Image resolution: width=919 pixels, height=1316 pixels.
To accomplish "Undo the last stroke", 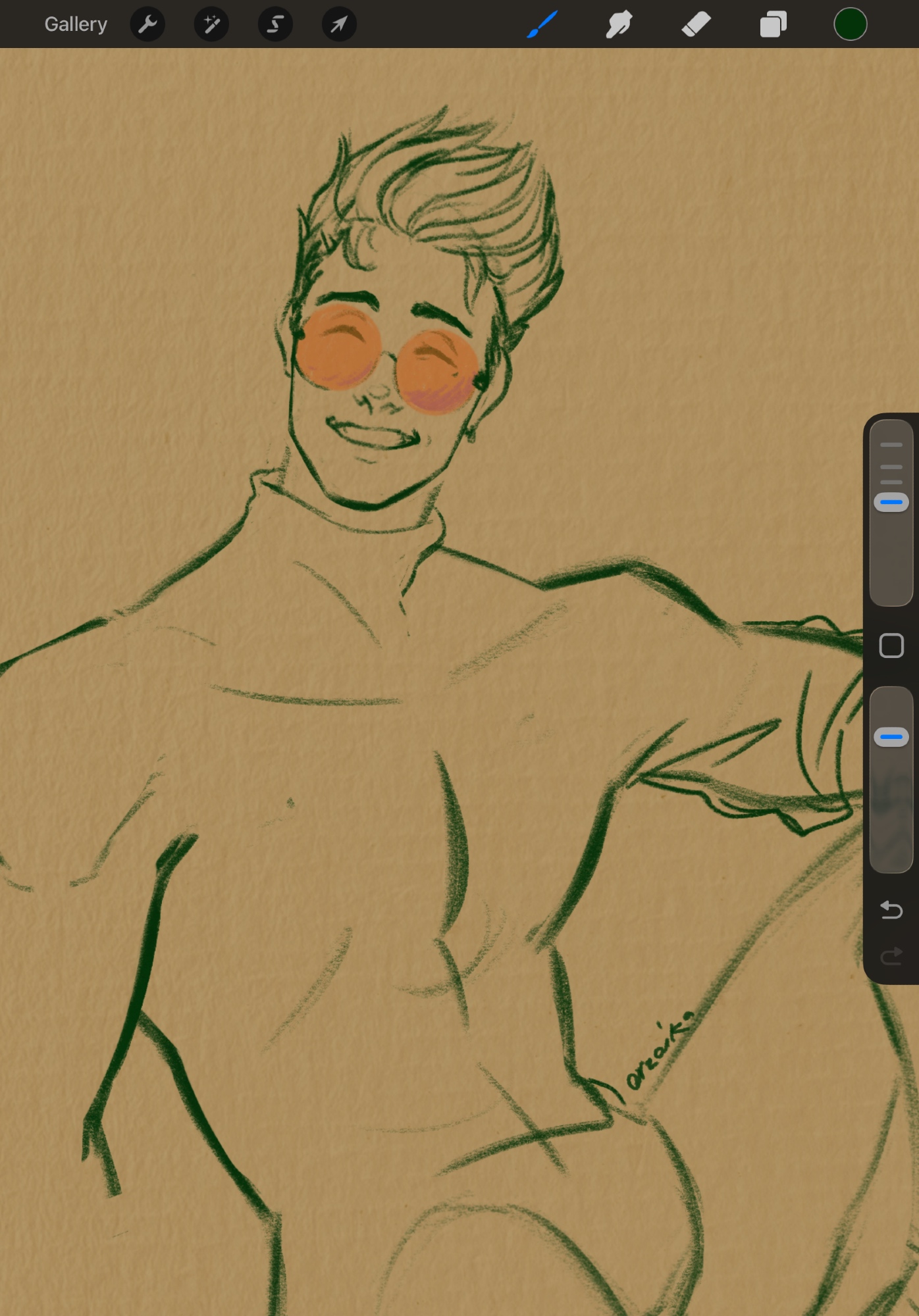I will (x=891, y=909).
